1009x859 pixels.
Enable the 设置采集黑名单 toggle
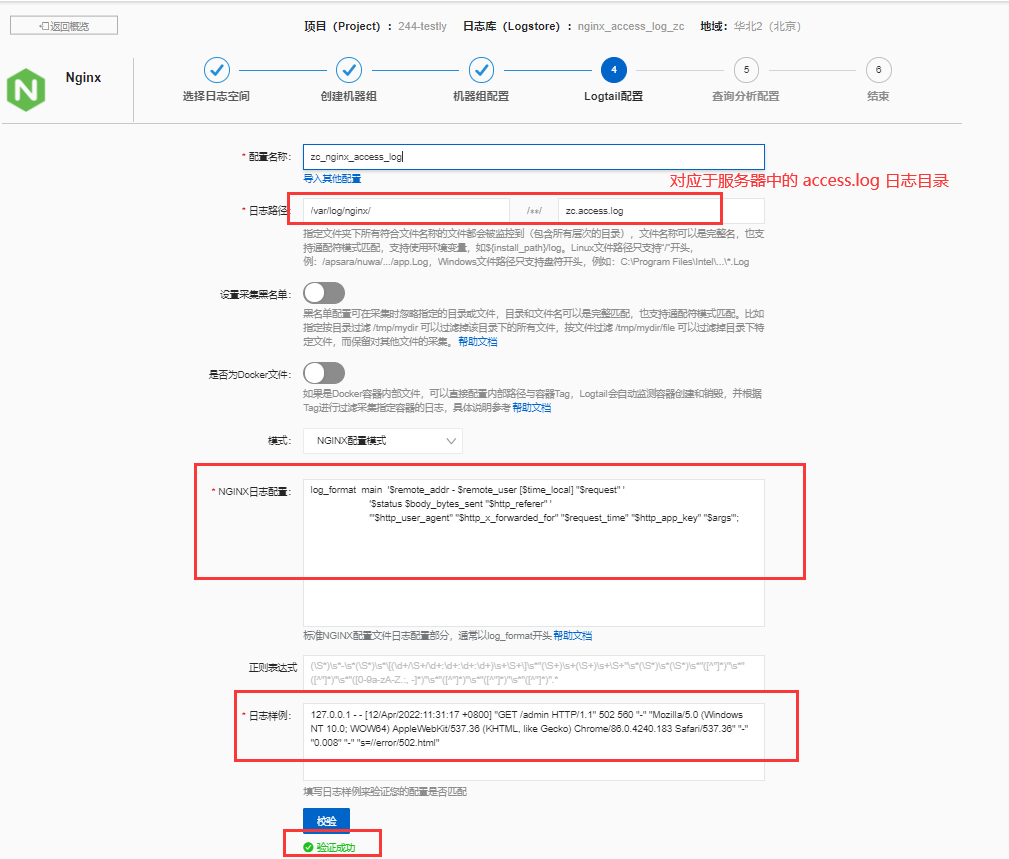click(x=323, y=292)
